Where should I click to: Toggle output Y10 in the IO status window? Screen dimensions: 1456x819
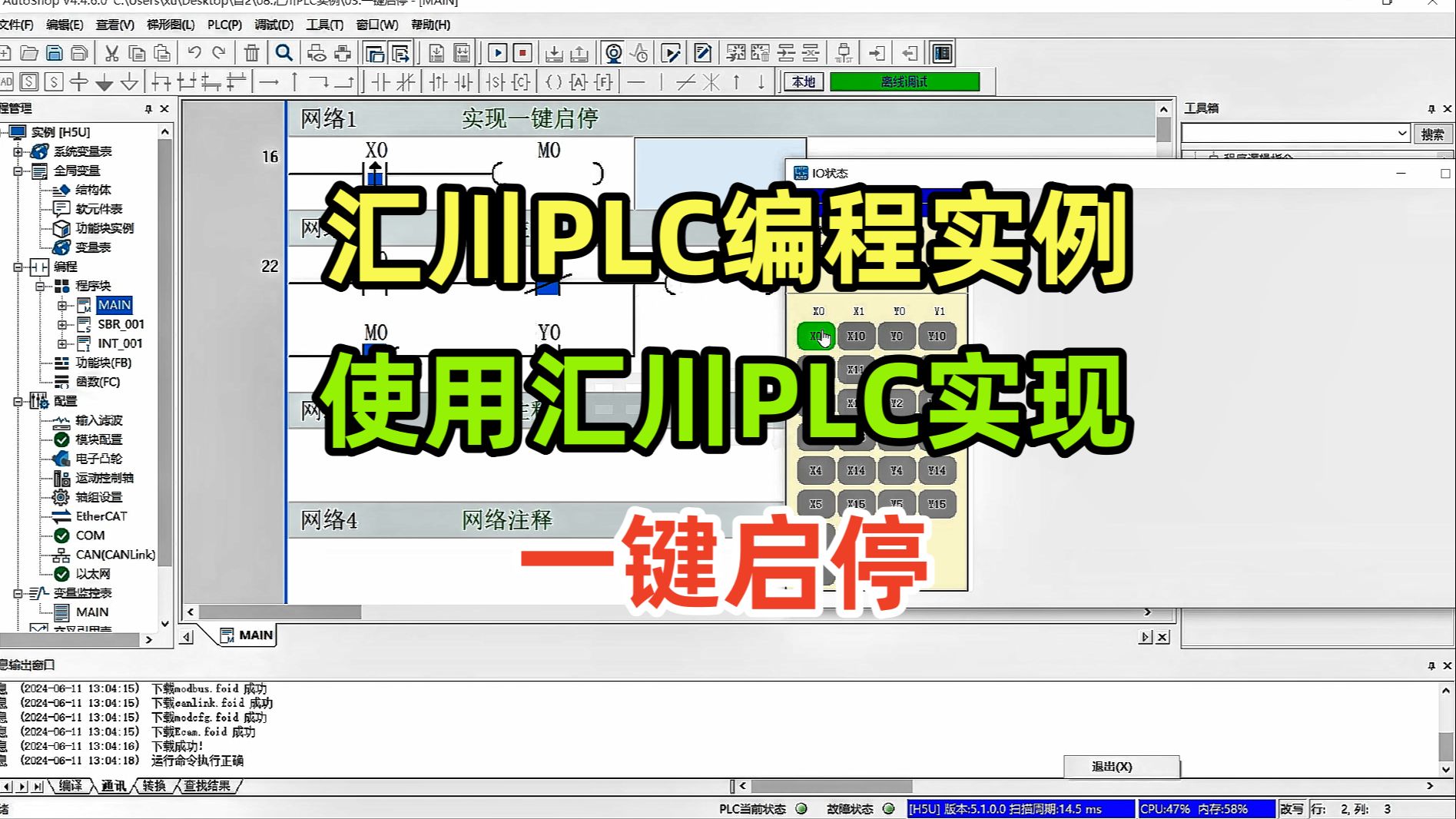coord(937,336)
